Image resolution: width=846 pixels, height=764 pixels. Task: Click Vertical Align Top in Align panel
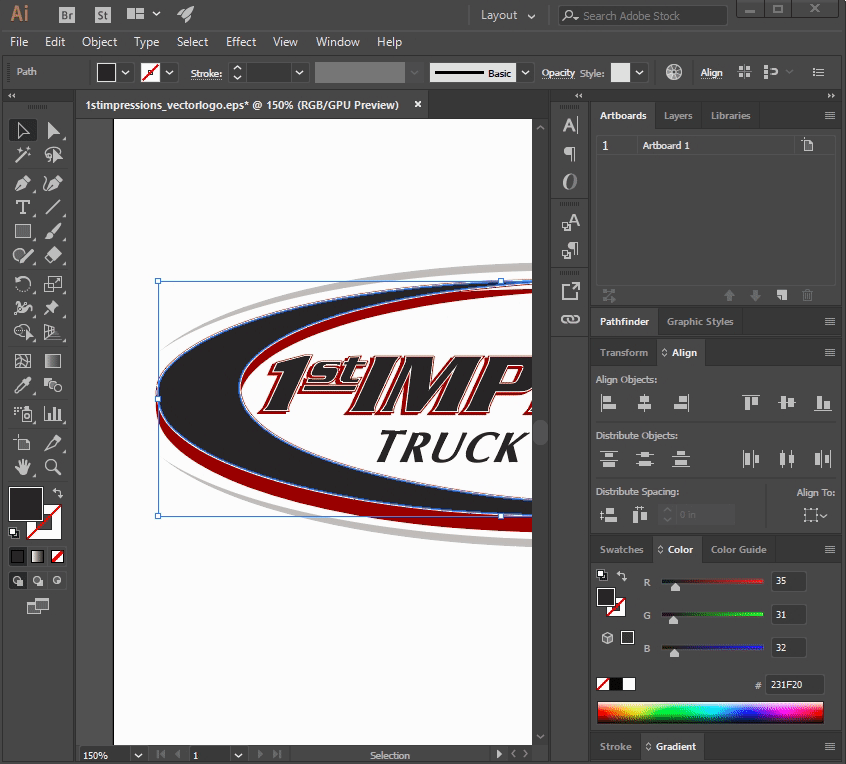pyautogui.click(x=751, y=403)
